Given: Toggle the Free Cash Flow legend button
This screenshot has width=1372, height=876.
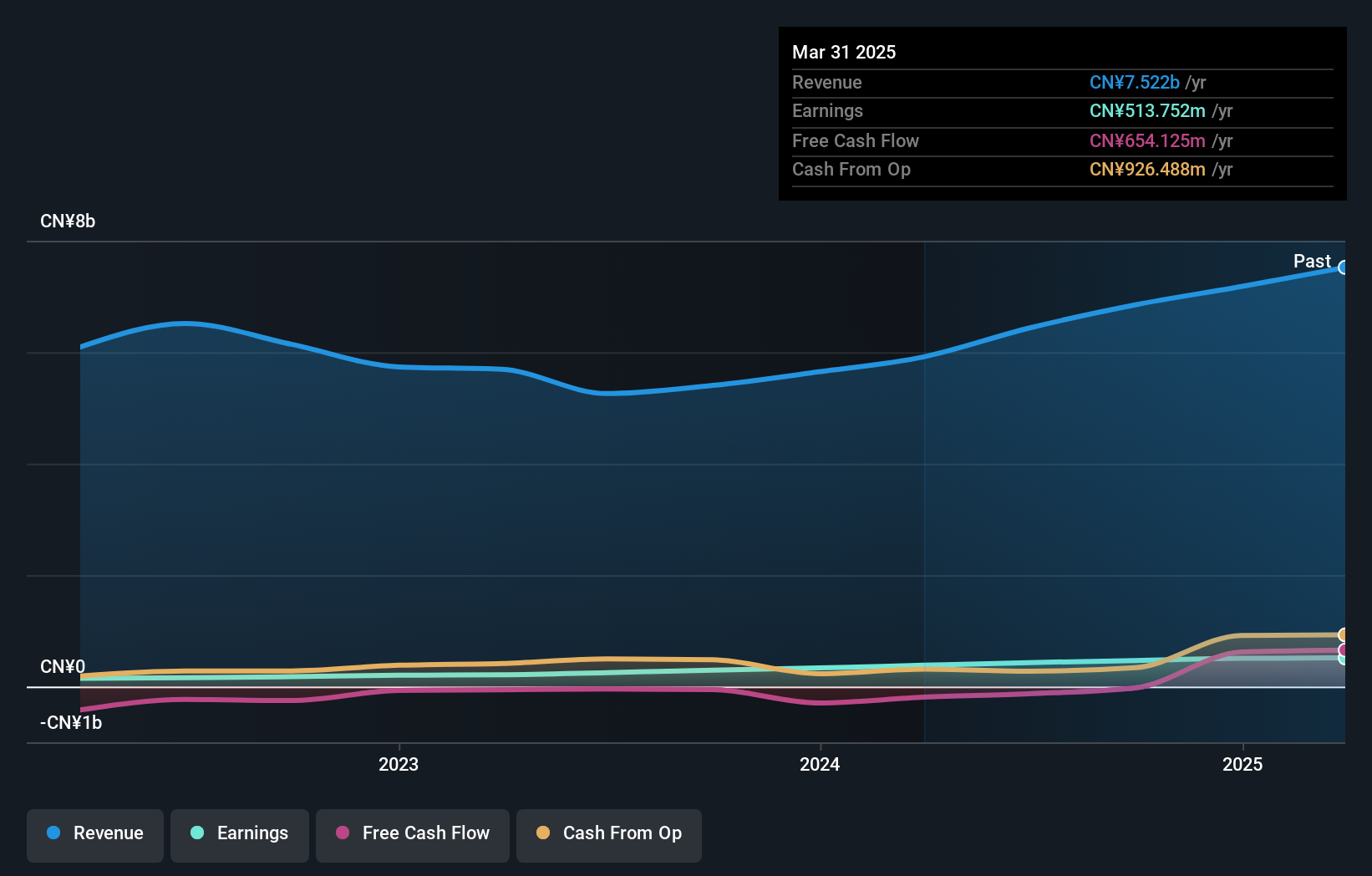Looking at the screenshot, I should 413,835.
